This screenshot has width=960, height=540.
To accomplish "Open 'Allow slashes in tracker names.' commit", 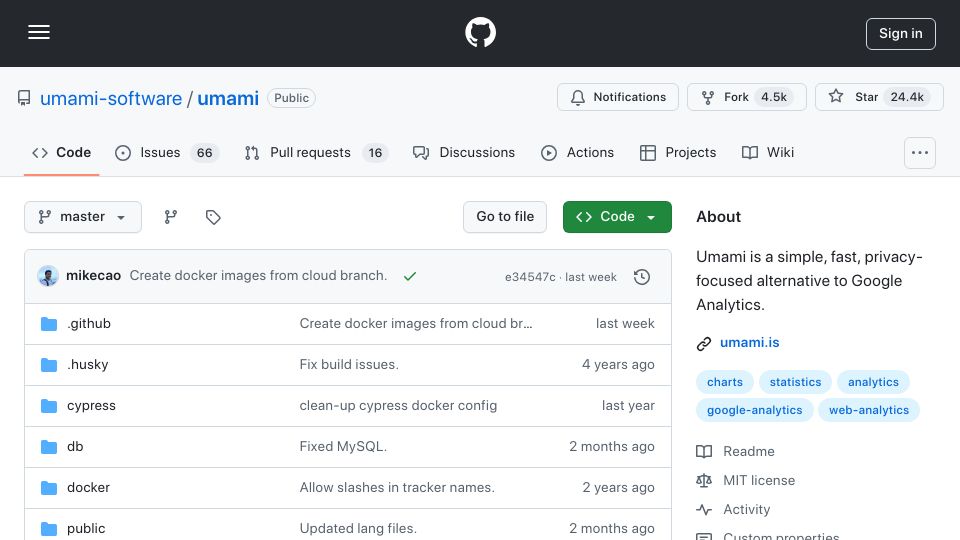I will (x=397, y=487).
